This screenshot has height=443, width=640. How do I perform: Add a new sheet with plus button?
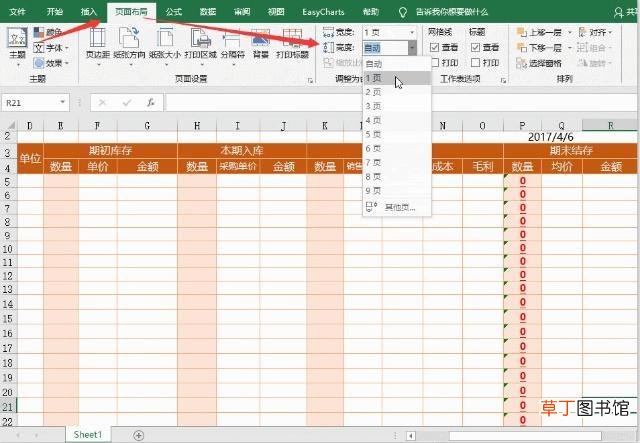tap(139, 435)
